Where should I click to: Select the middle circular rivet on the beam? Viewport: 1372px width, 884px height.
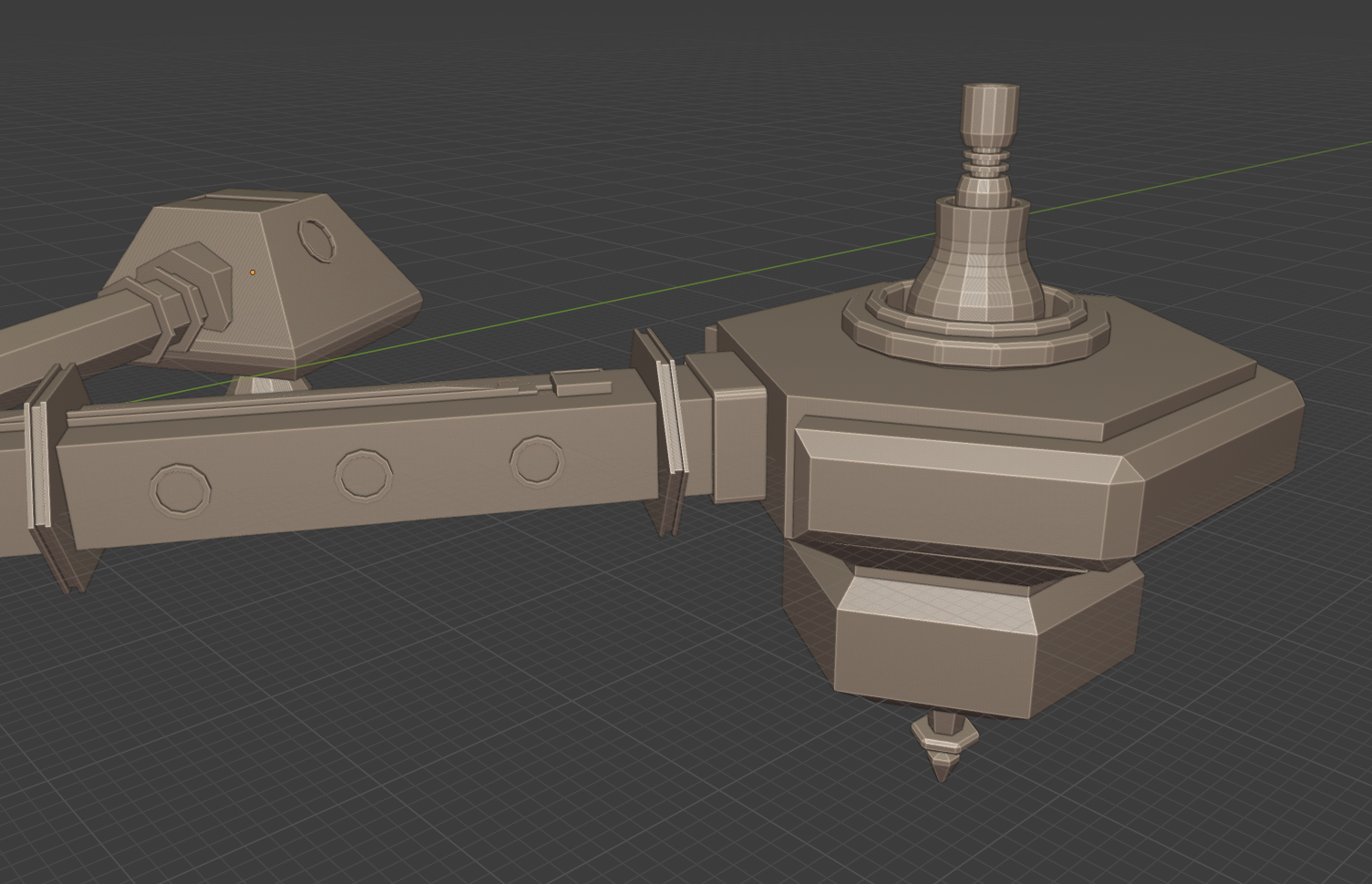click(364, 475)
